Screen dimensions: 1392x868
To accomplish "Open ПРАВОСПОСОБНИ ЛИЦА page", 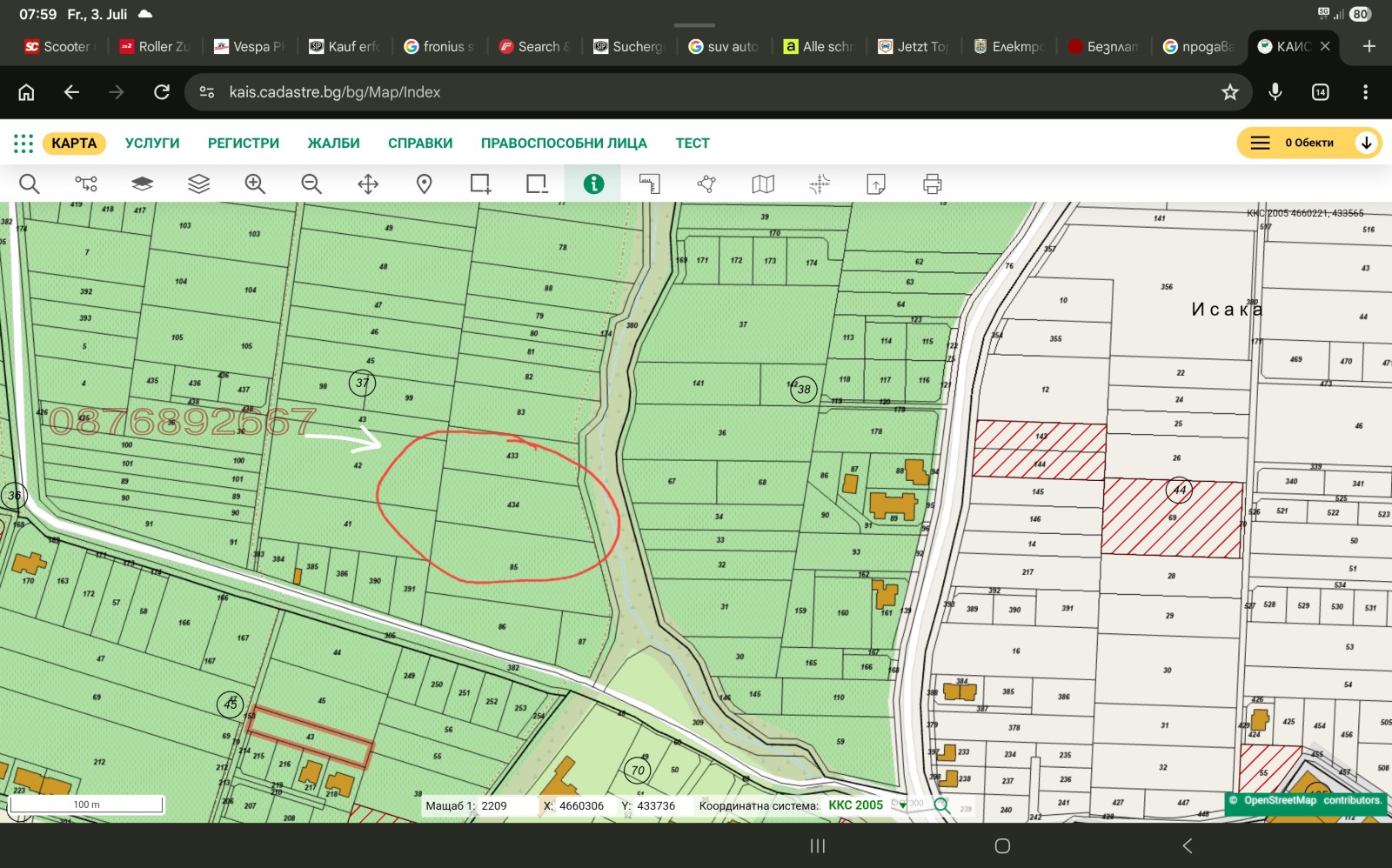I will tap(564, 144).
